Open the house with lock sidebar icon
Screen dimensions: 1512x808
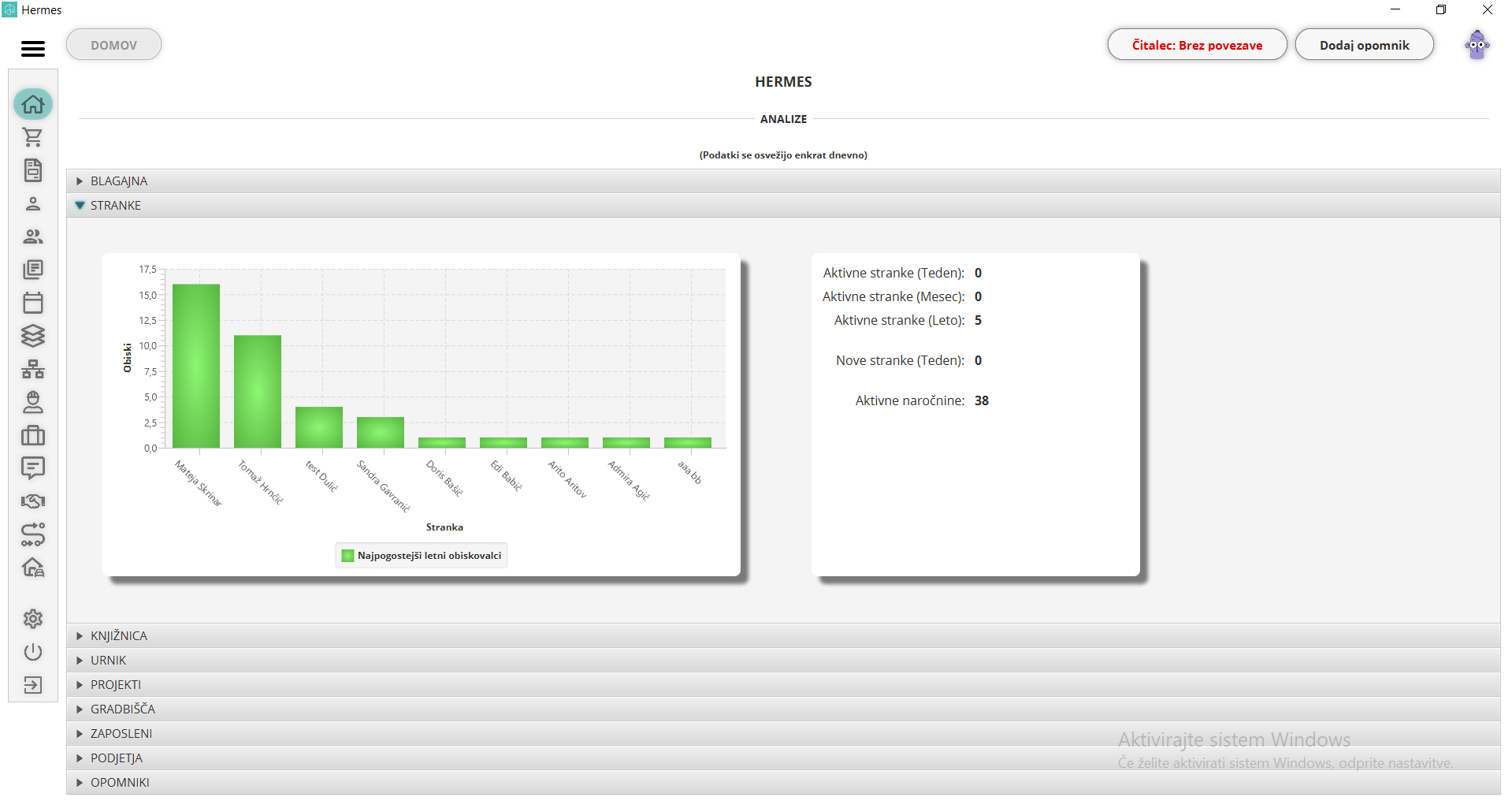point(33,568)
